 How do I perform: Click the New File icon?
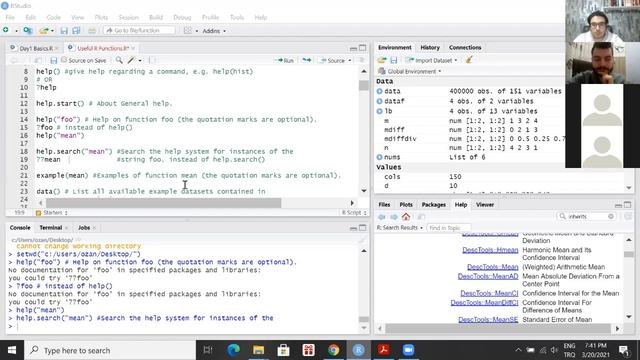[x=6, y=31]
